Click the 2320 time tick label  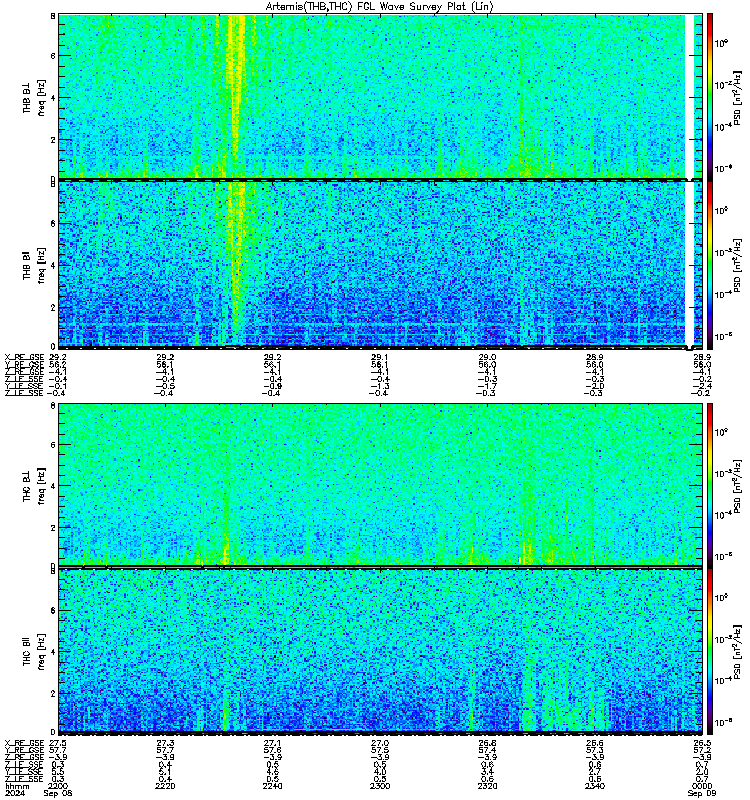point(487,786)
